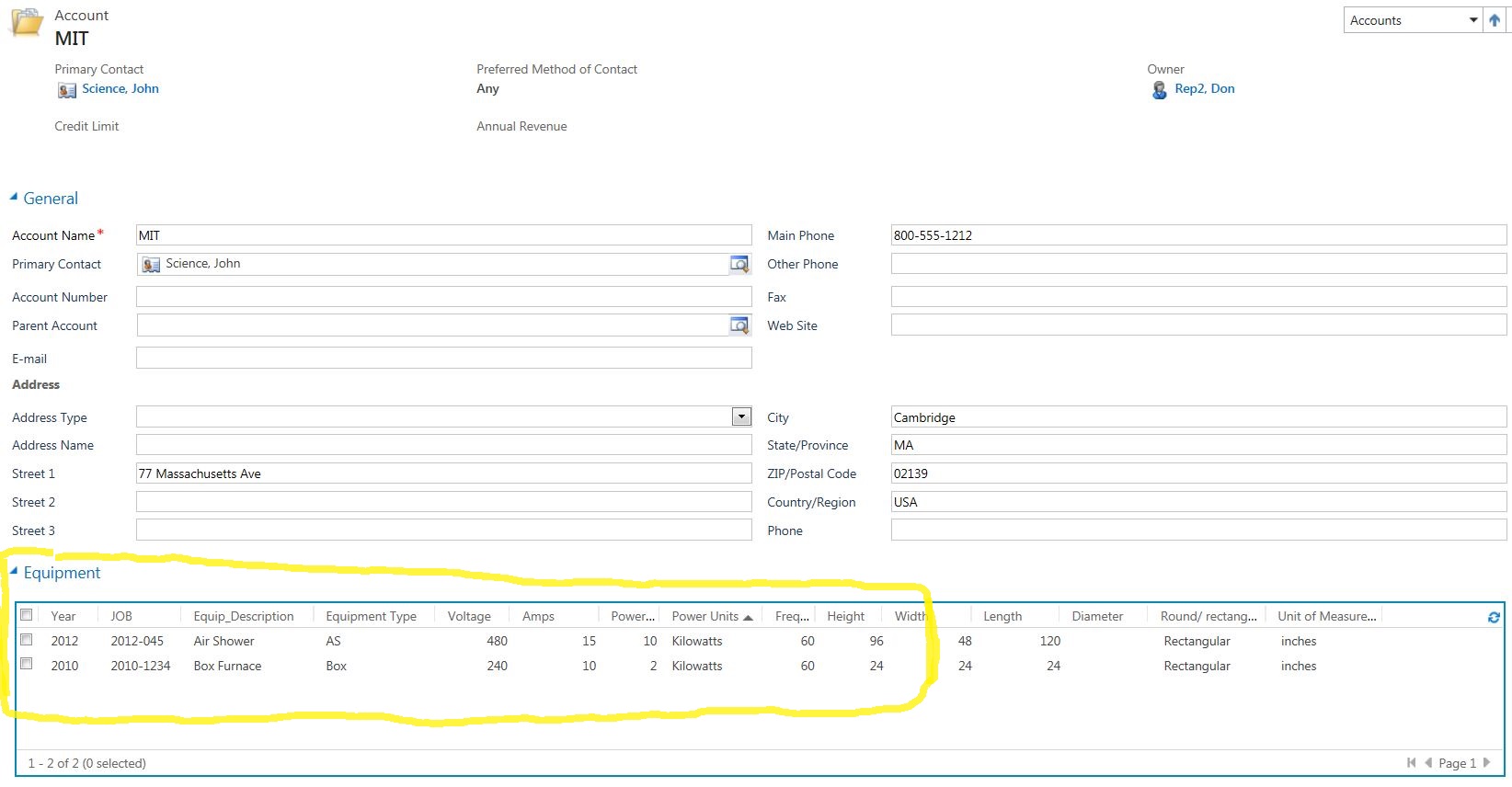The image size is (1512, 787).
Task: Check the 2010 Box Furnace row checkbox
Action: point(27,664)
